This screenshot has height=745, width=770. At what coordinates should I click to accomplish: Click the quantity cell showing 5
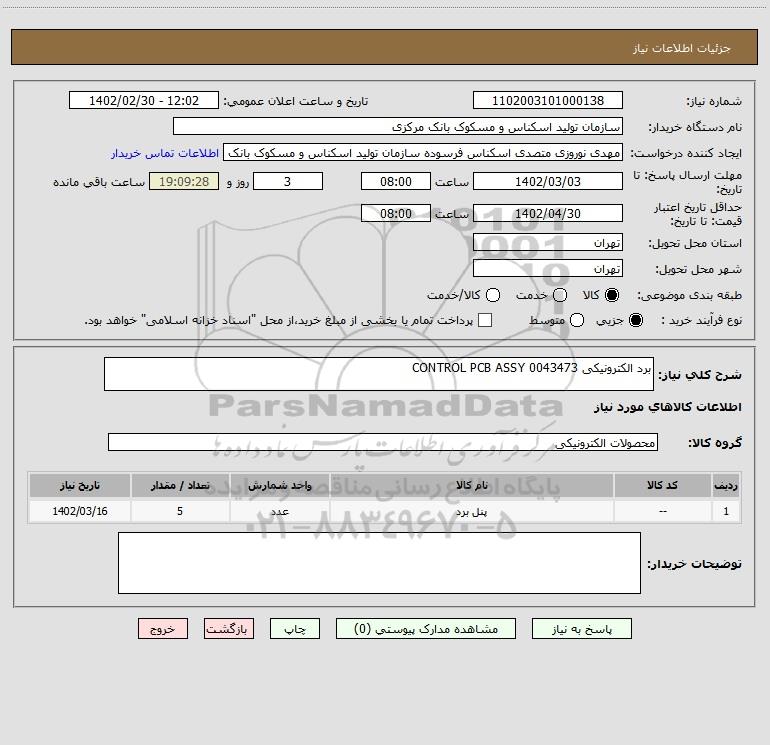[180, 511]
